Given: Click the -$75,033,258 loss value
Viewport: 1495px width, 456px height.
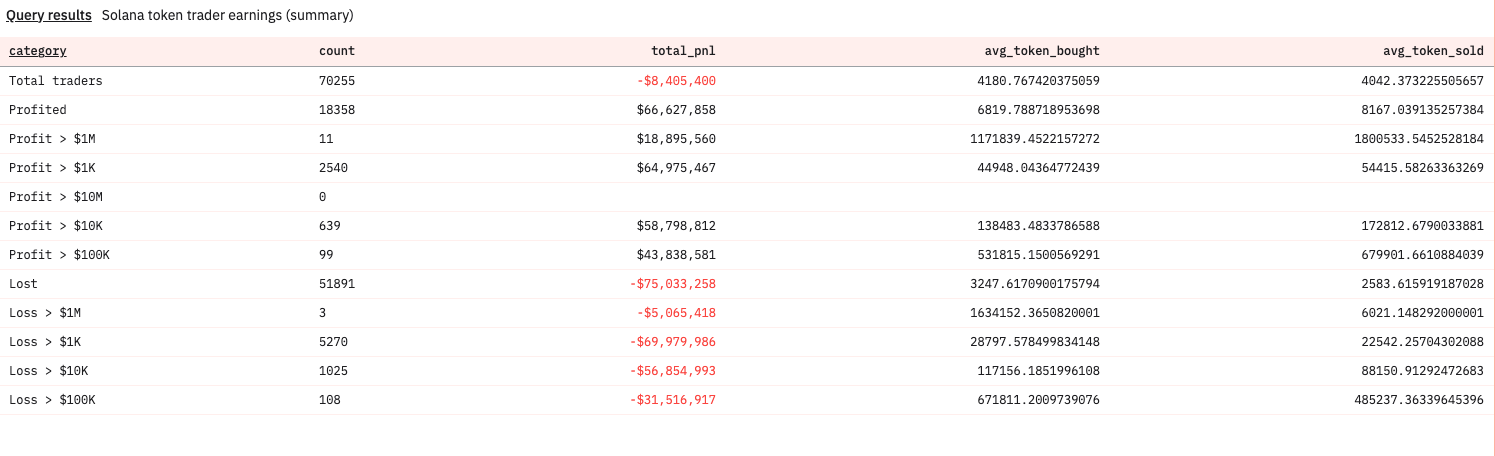Looking at the screenshot, I should coord(673,284).
